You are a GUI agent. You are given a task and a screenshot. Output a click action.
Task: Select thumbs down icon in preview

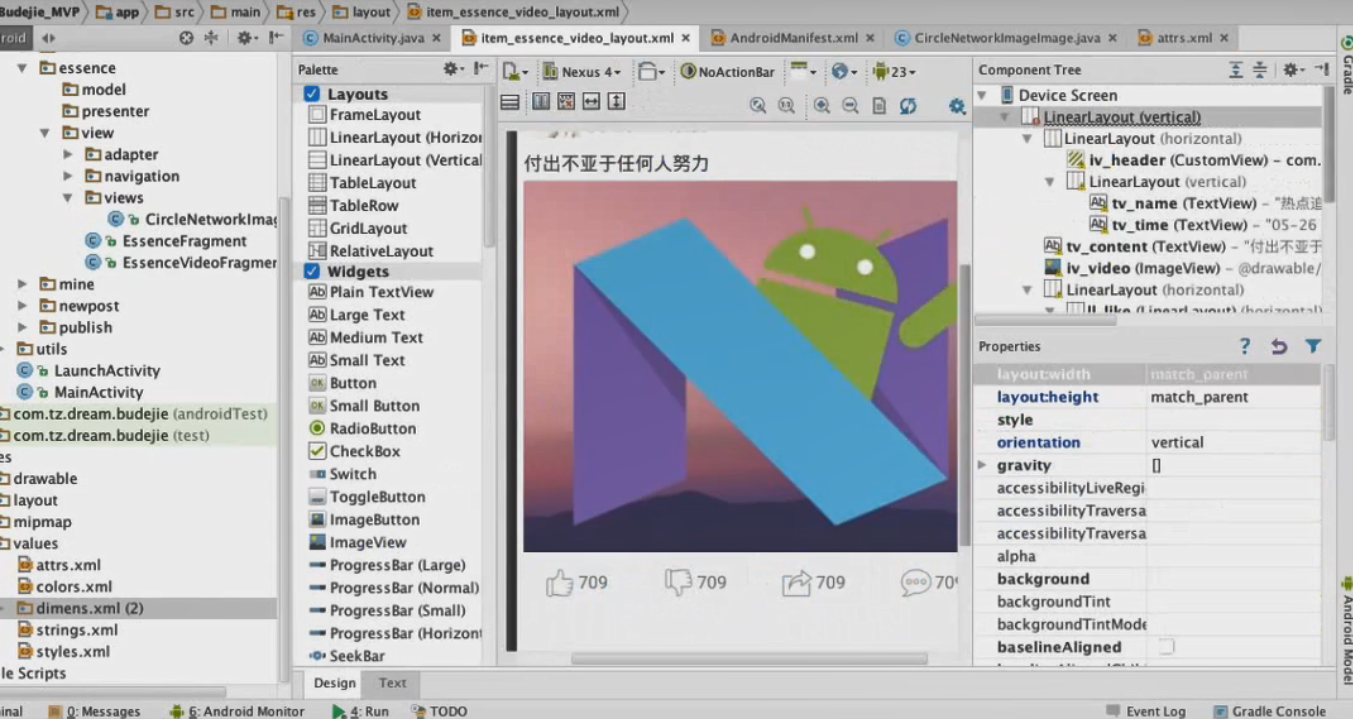[x=679, y=583]
